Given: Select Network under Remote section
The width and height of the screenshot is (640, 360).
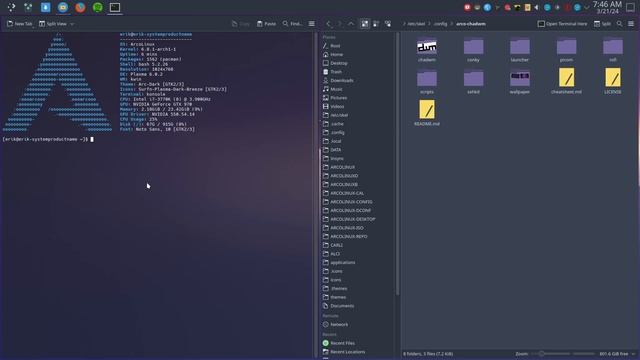Looking at the screenshot, I should [x=358, y=324].
